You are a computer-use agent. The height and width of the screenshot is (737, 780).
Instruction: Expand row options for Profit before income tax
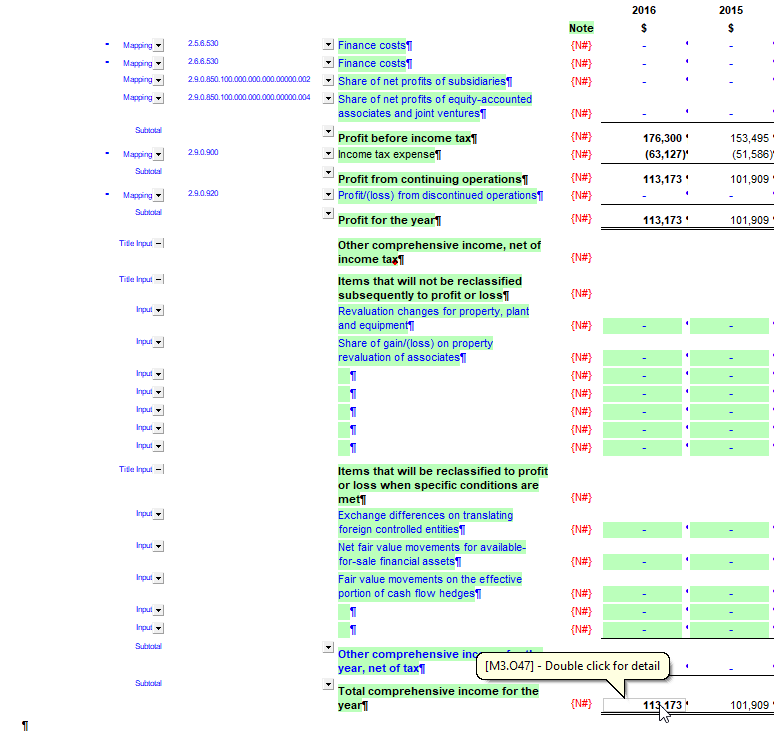pyautogui.click(x=328, y=131)
